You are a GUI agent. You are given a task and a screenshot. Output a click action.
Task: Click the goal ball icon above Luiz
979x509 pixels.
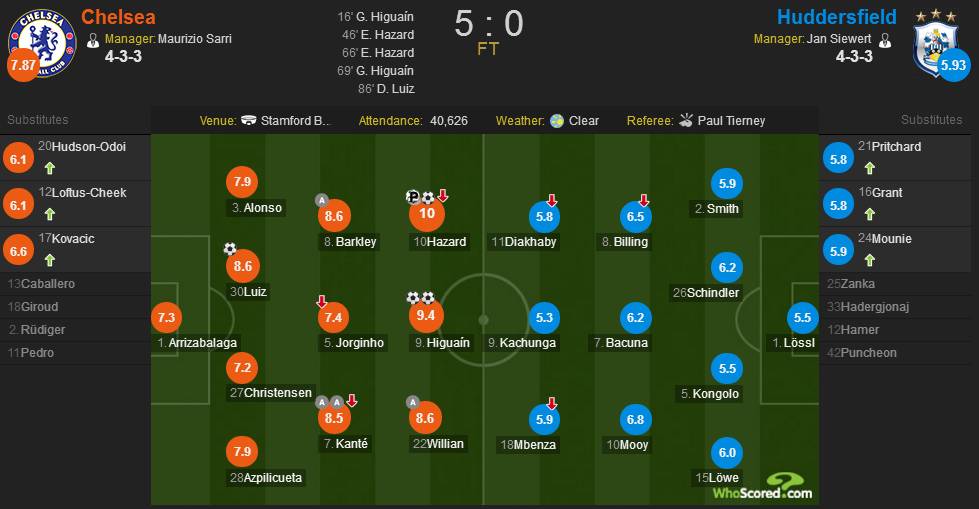click(230, 249)
